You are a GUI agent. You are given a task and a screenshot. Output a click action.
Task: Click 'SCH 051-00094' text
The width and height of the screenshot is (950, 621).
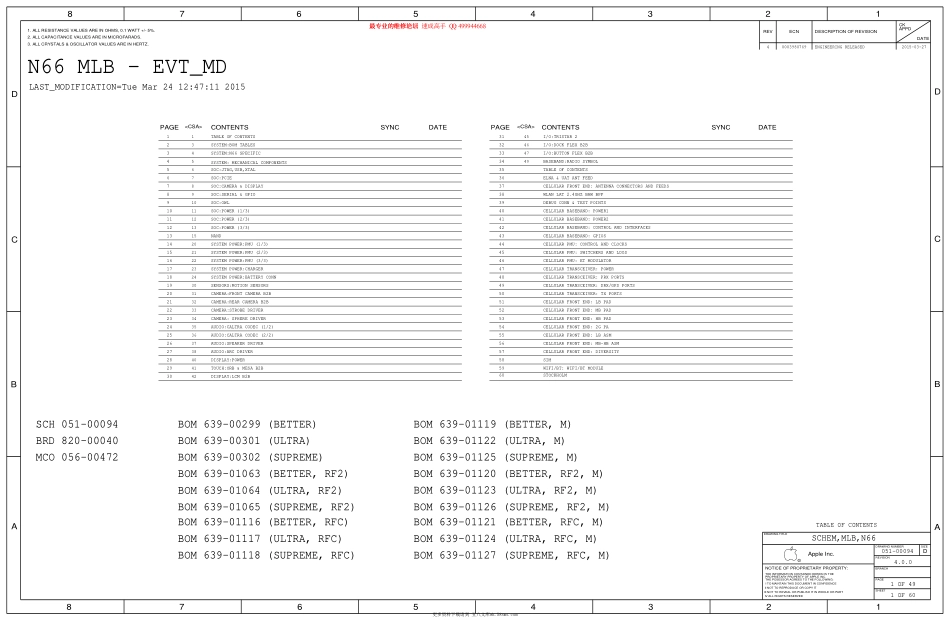(77, 424)
